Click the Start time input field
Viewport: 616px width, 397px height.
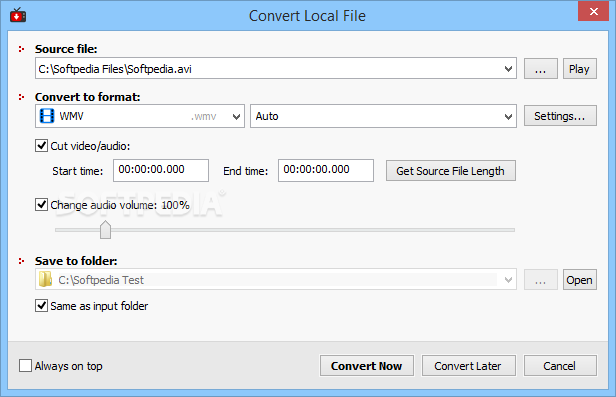[161, 170]
